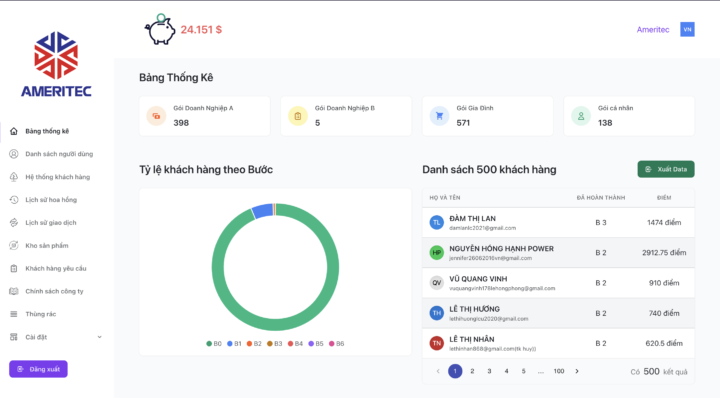The image size is (720, 398).
Task: Click the HỌ VÀ TÊN column header
Action: click(x=444, y=198)
